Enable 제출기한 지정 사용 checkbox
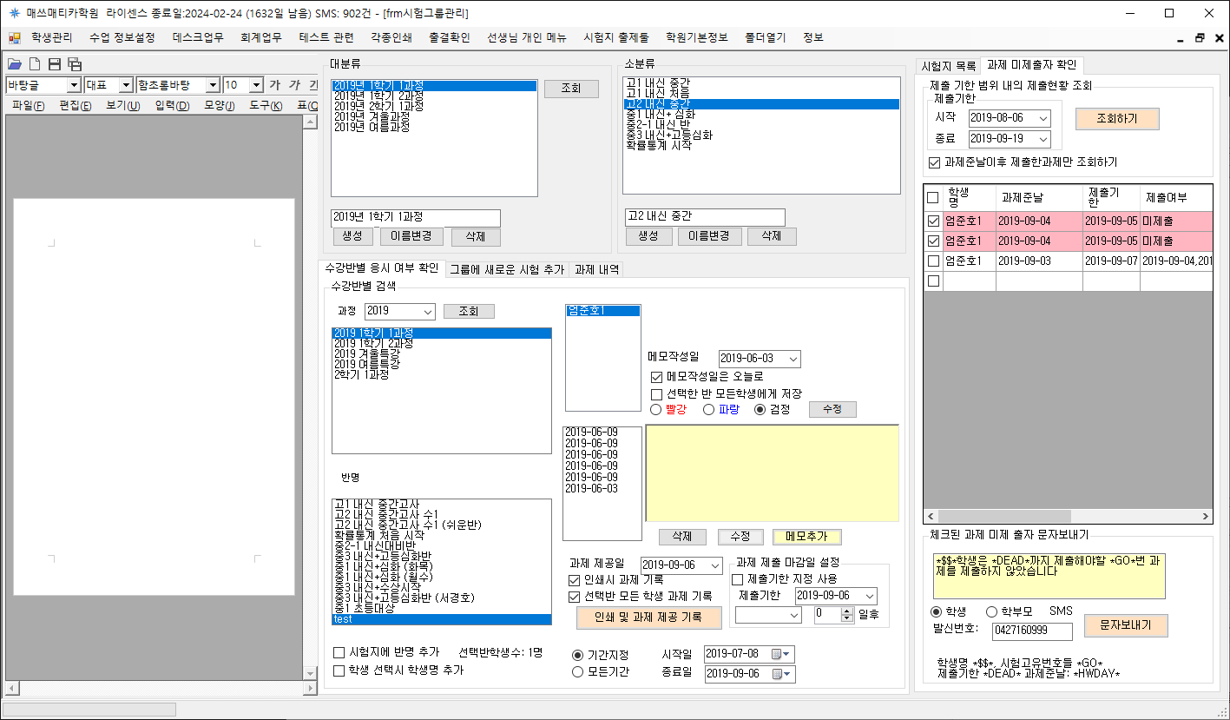 point(738,579)
